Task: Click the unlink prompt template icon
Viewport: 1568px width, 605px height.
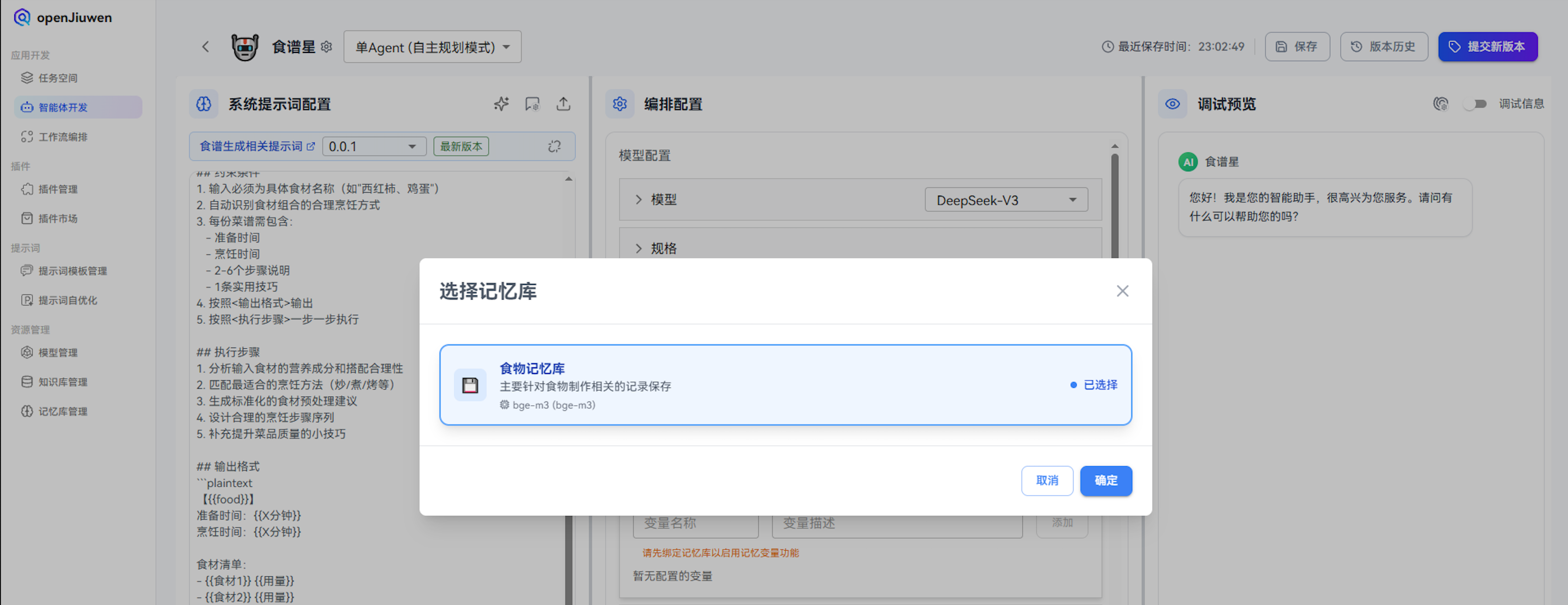Action: pyautogui.click(x=554, y=146)
